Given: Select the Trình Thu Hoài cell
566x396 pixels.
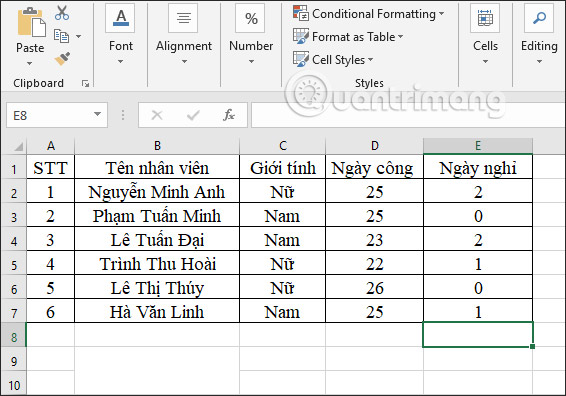Looking at the screenshot, I should pyautogui.click(x=157, y=264).
